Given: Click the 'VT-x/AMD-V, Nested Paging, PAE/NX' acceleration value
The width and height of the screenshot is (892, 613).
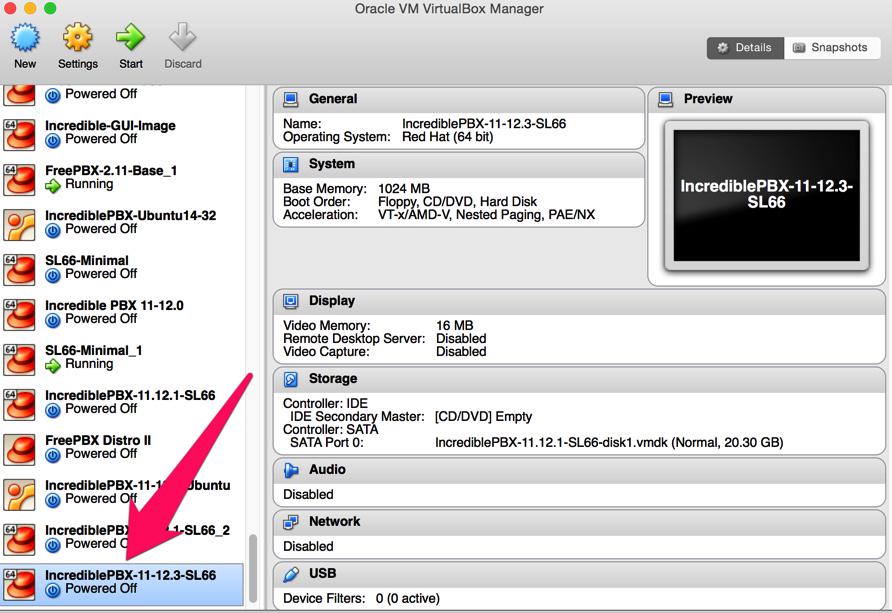Looking at the screenshot, I should point(486,215).
